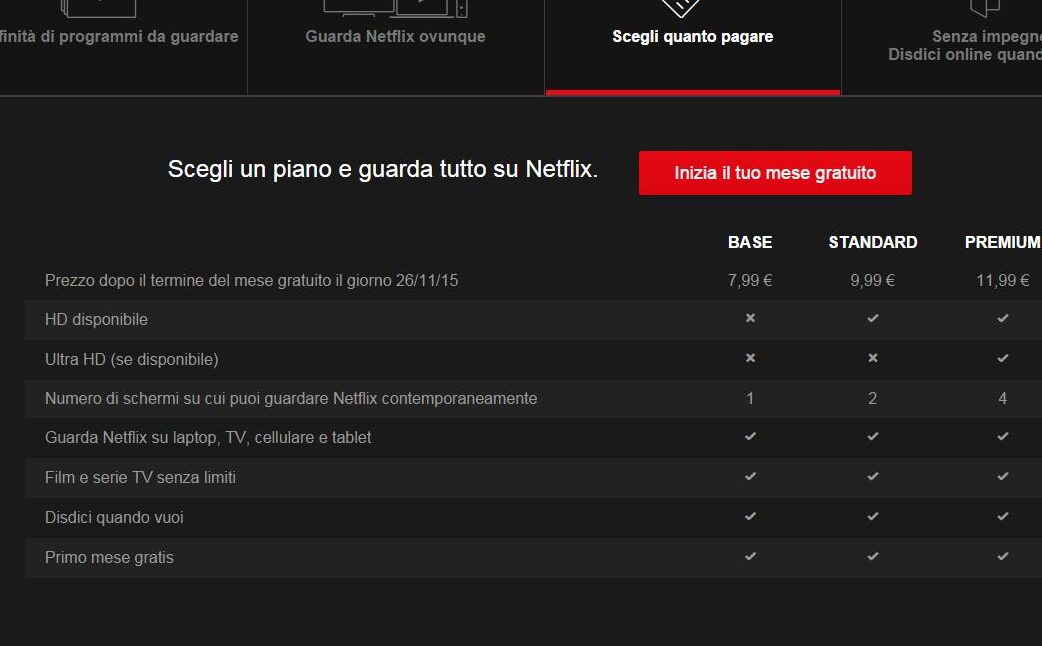Click the 'Primo mese gratis' row label
Screen dimensions: 1042x646
tap(109, 557)
